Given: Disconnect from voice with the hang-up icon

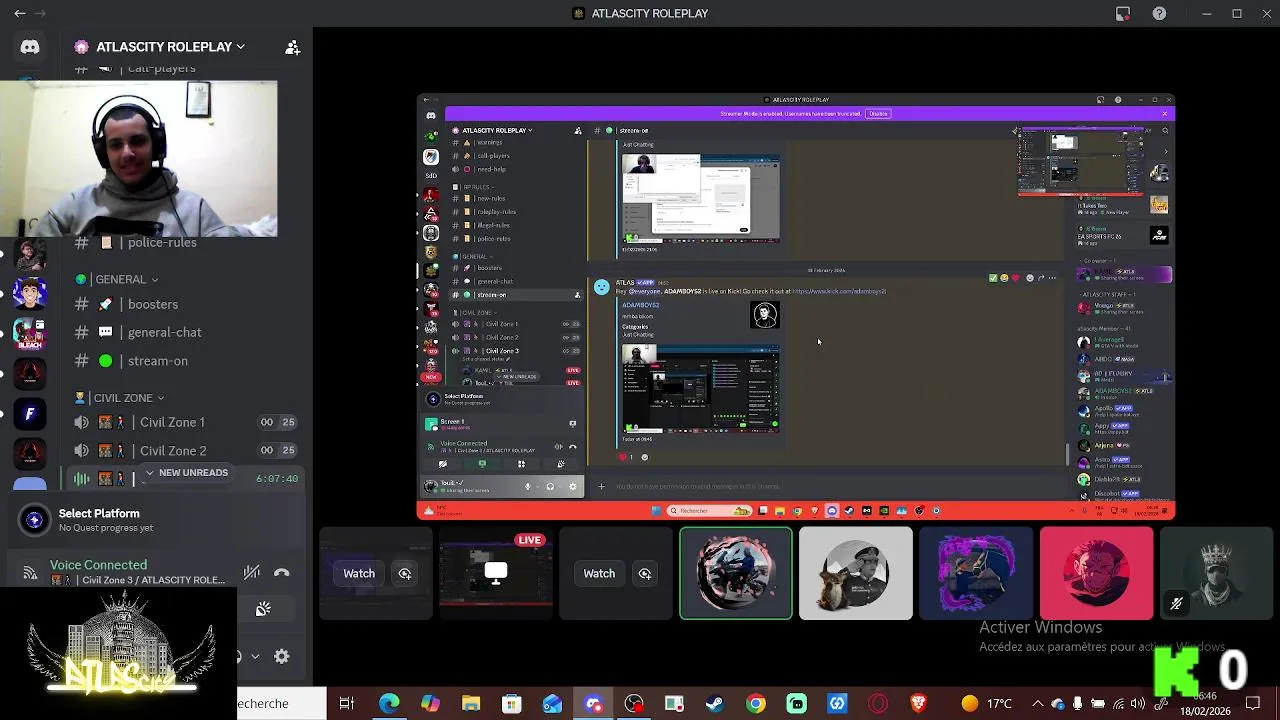Looking at the screenshot, I should click(282, 573).
